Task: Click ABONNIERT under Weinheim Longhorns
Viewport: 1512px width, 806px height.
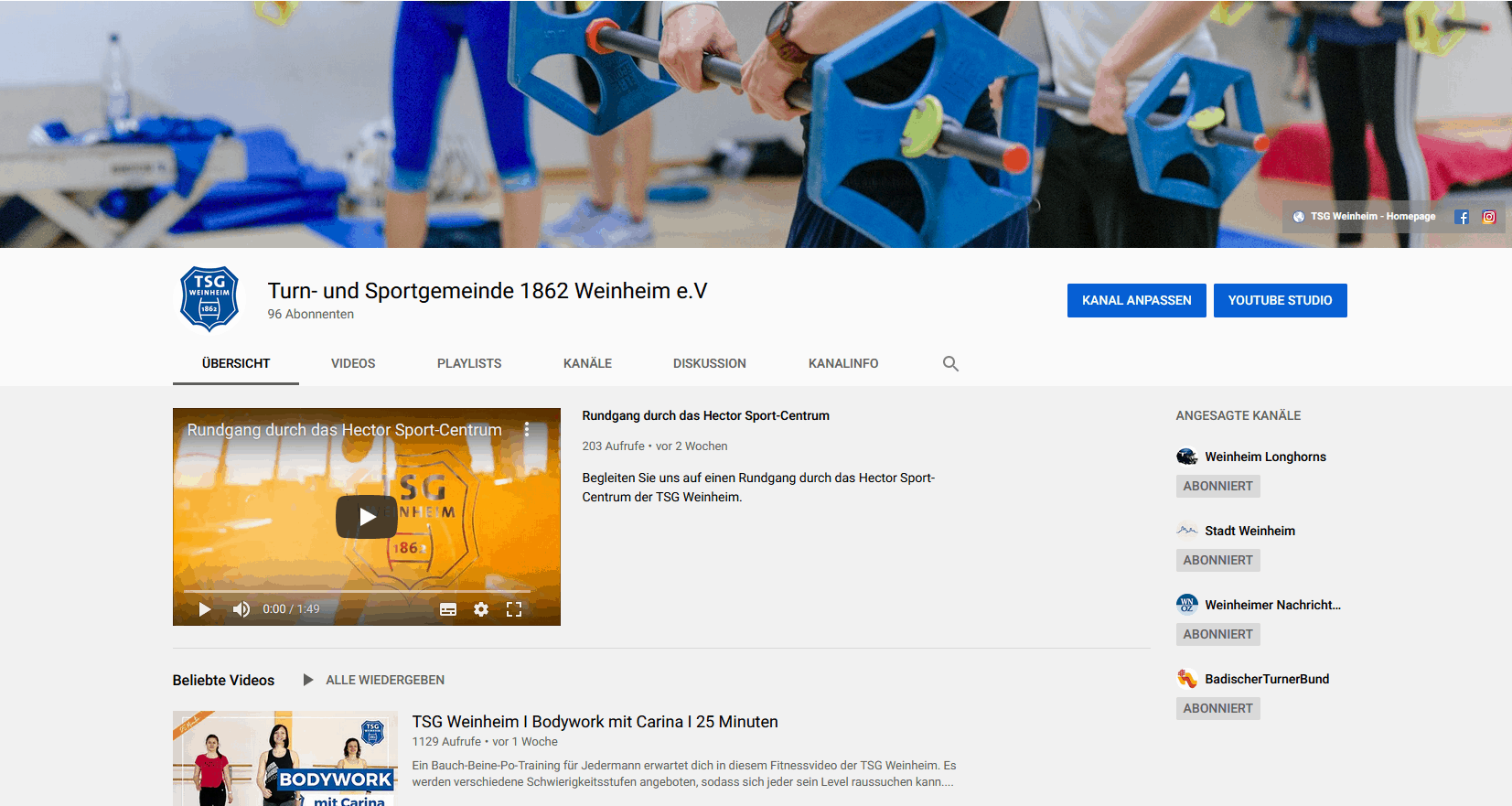Action: (1218, 486)
